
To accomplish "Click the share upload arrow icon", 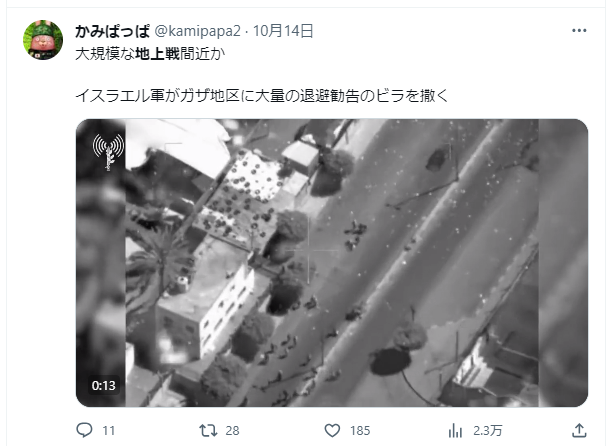I will coord(579,430).
